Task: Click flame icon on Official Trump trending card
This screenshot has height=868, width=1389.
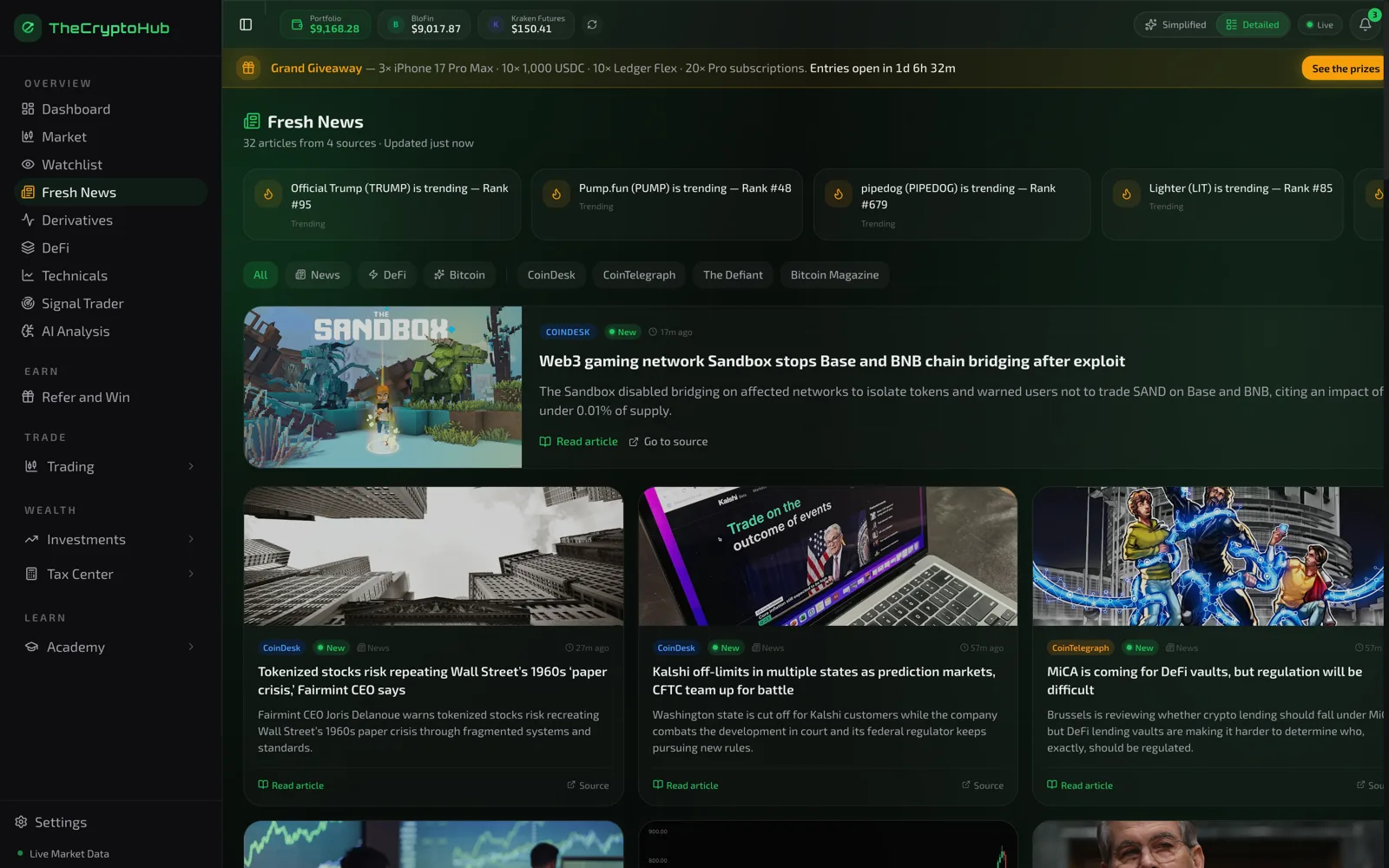Action: point(268,194)
